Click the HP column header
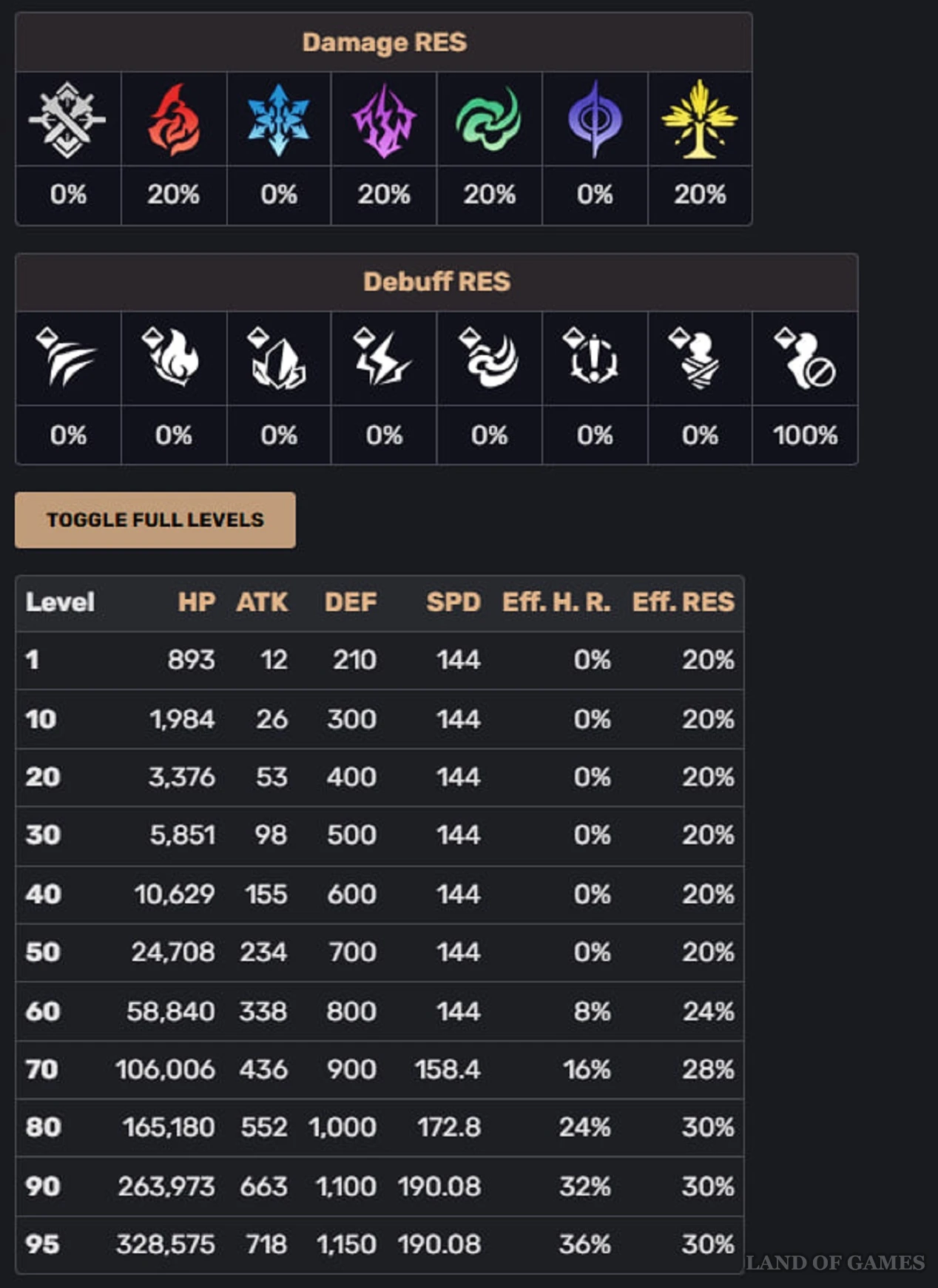Viewport: 938px width, 1288px height. pos(197,602)
